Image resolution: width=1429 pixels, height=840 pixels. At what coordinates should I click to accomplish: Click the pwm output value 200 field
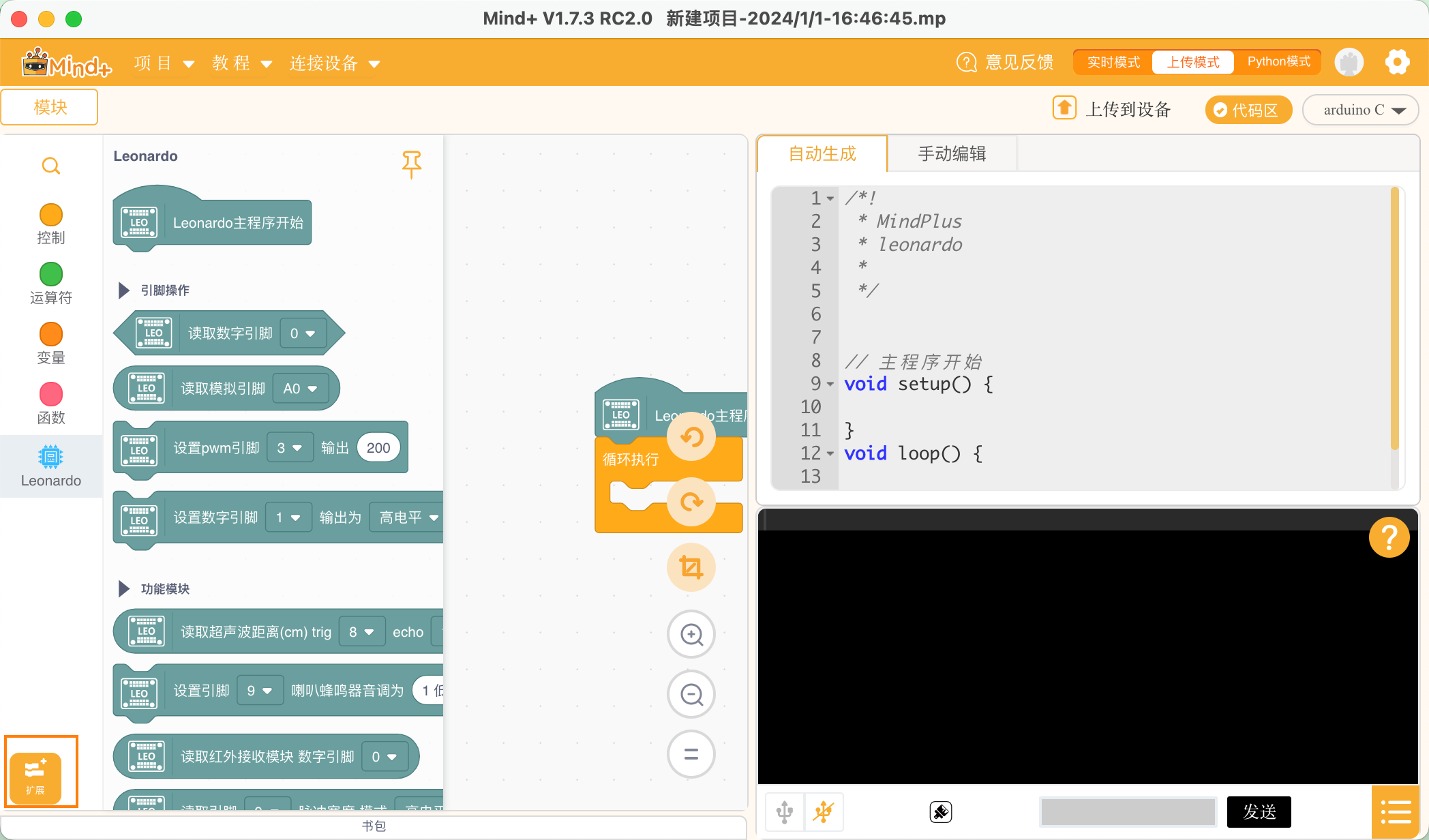(x=378, y=448)
